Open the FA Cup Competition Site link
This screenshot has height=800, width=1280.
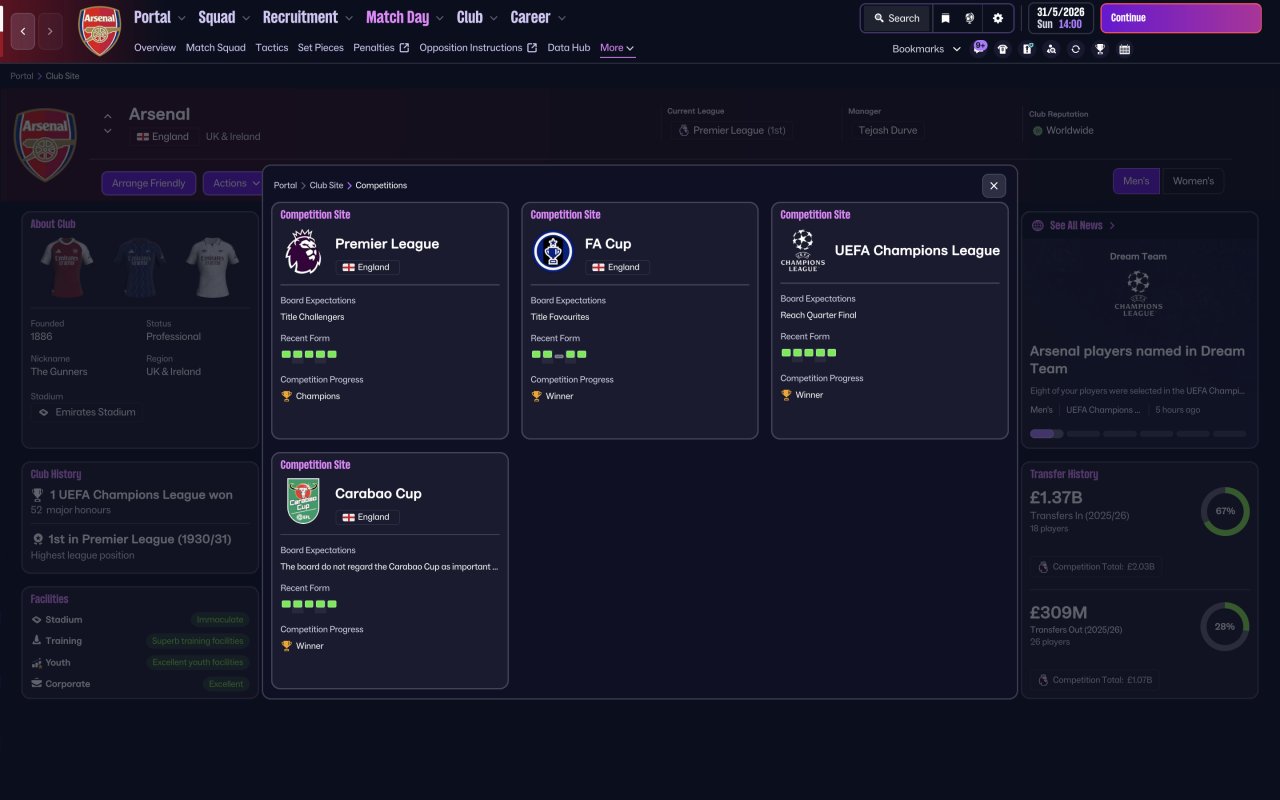coord(565,215)
